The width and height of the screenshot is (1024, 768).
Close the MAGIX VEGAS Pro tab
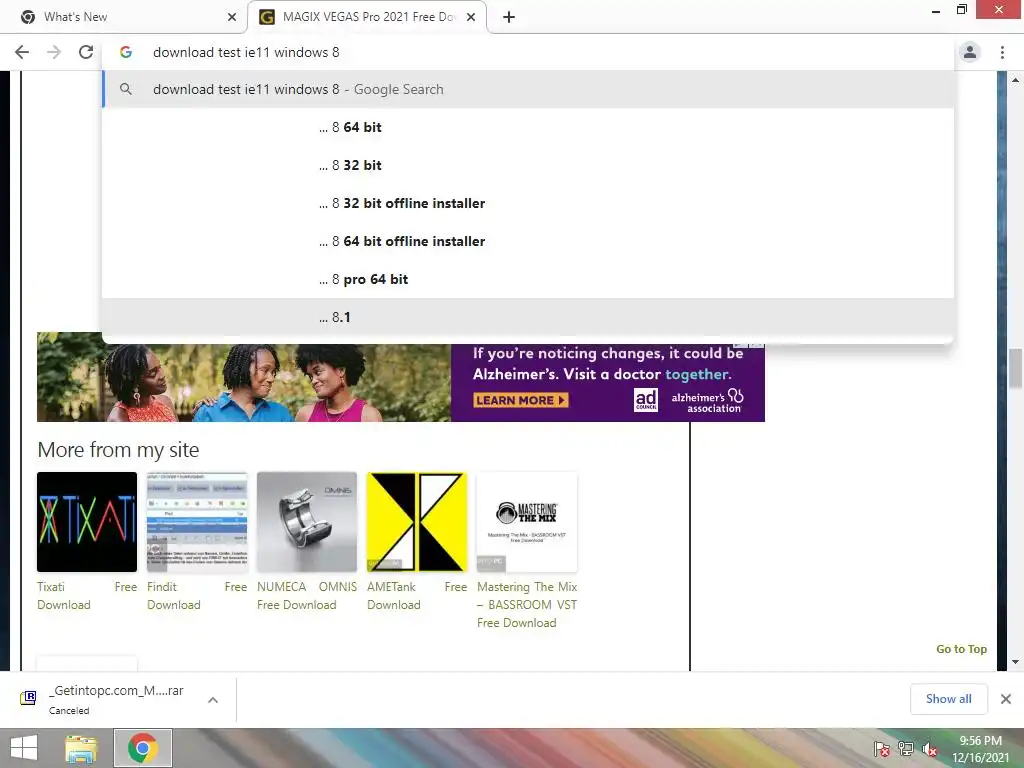[471, 17]
